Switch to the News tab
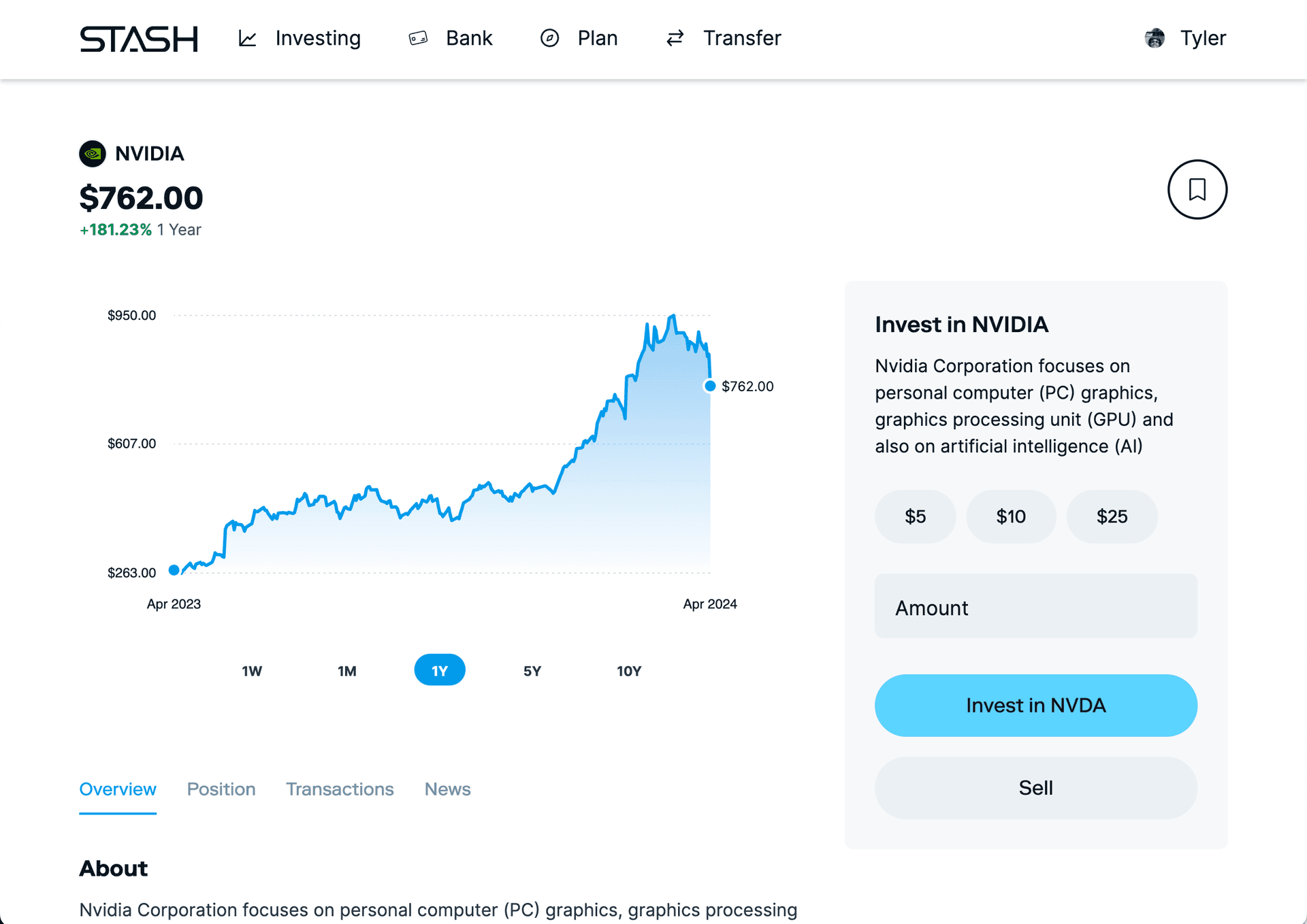 tap(447, 789)
